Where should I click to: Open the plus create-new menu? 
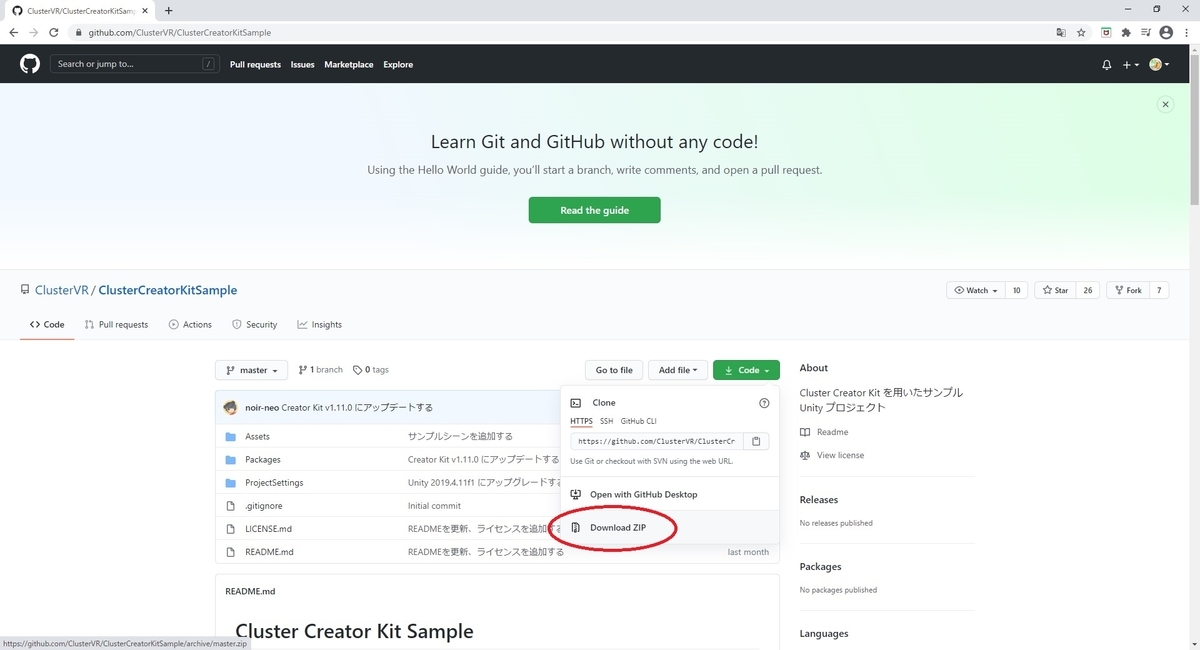tap(1130, 64)
